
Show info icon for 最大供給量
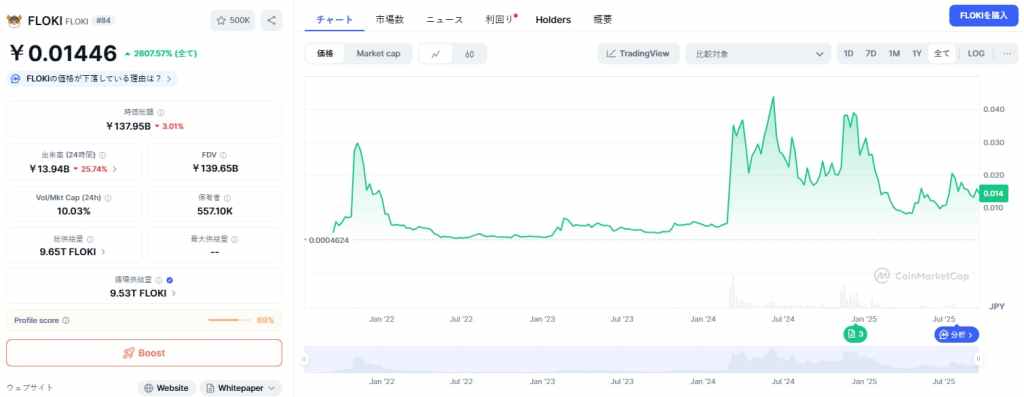click(234, 240)
